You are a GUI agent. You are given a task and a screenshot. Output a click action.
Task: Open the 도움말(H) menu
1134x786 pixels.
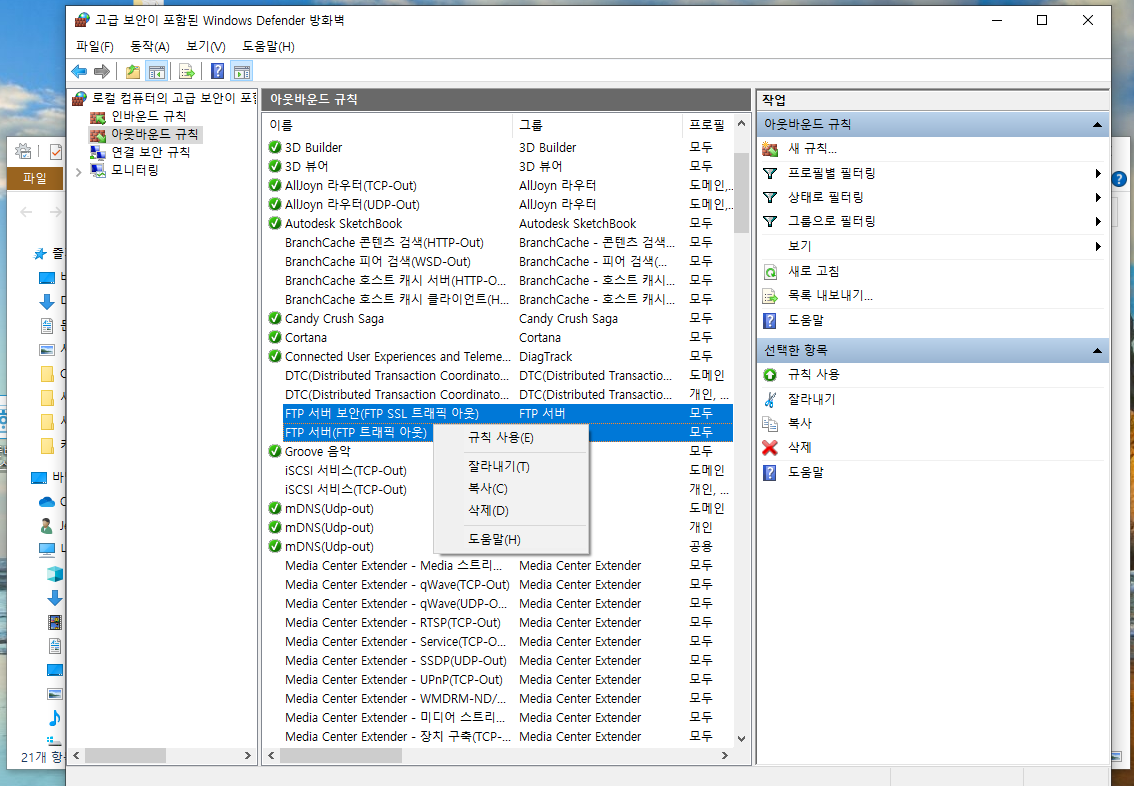tap(268, 46)
